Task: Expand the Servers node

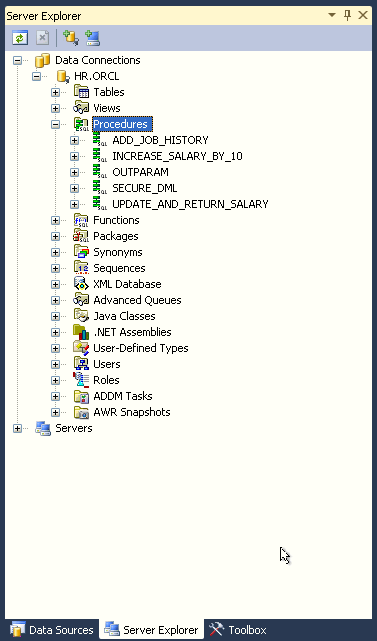Action: point(17,428)
